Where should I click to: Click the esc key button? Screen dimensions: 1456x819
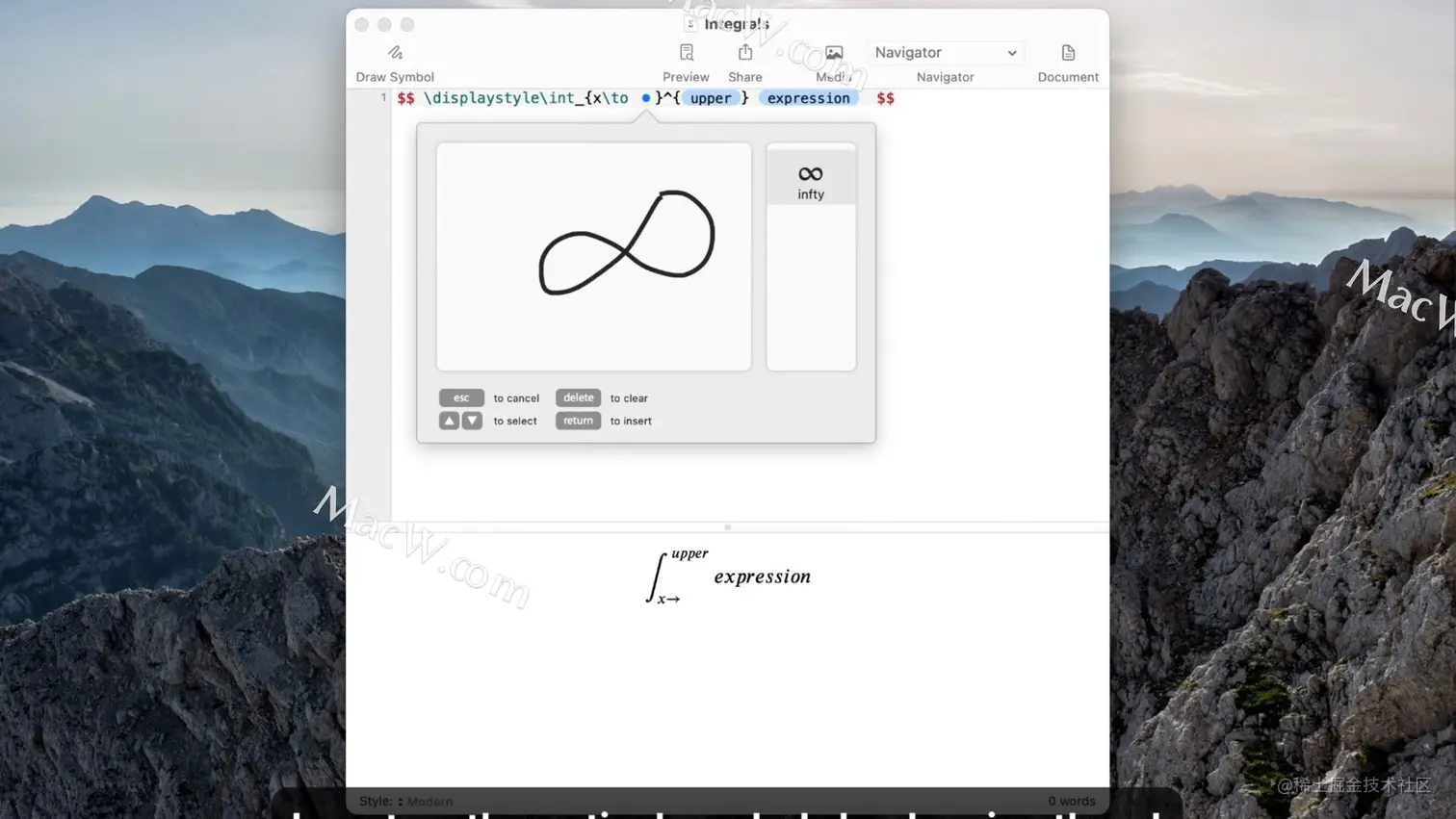(x=461, y=397)
